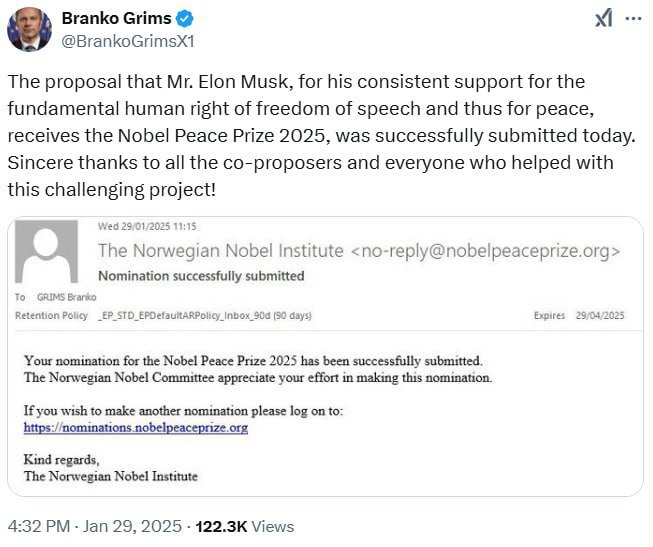This screenshot has height=547, width=653.
Task: Click the Nomination successfully submitted subject line
Action: (x=201, y=276)
